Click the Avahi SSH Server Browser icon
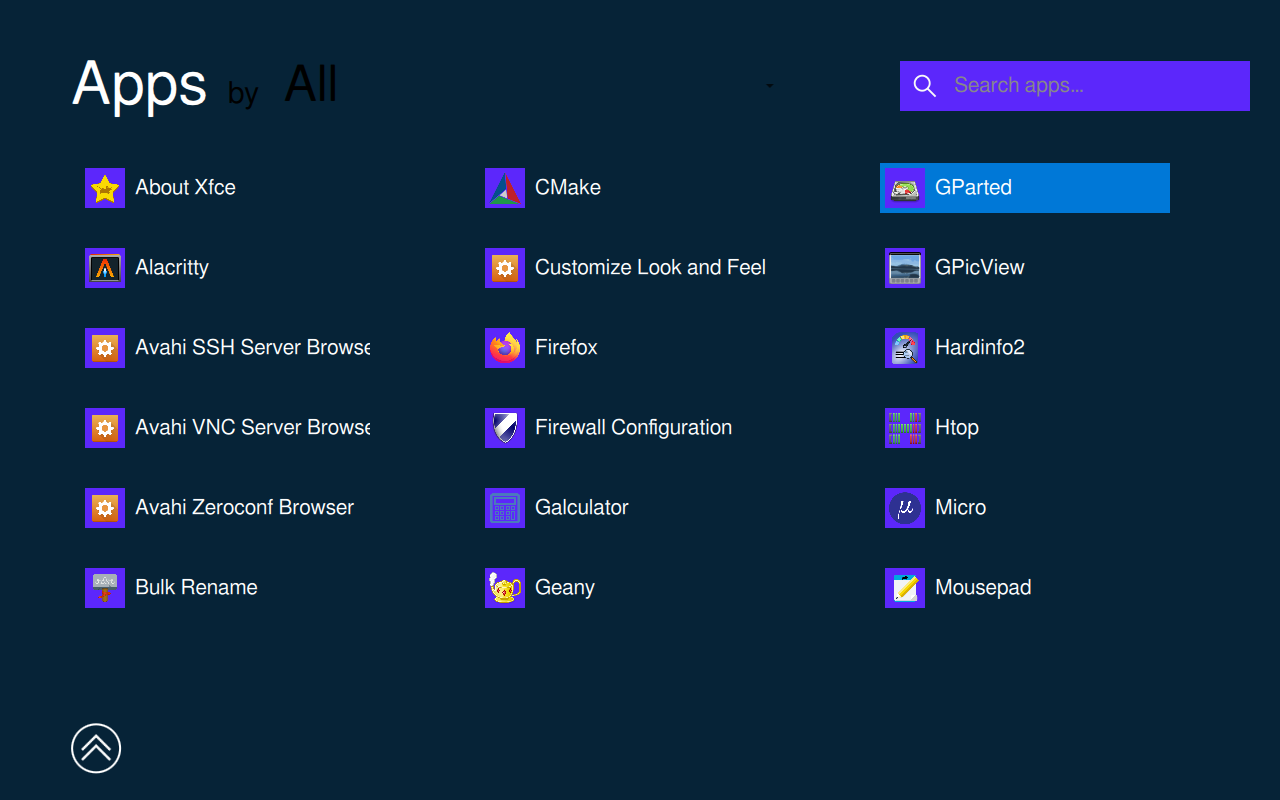The height and width of the screenshot is (800, 1280). 105,348
